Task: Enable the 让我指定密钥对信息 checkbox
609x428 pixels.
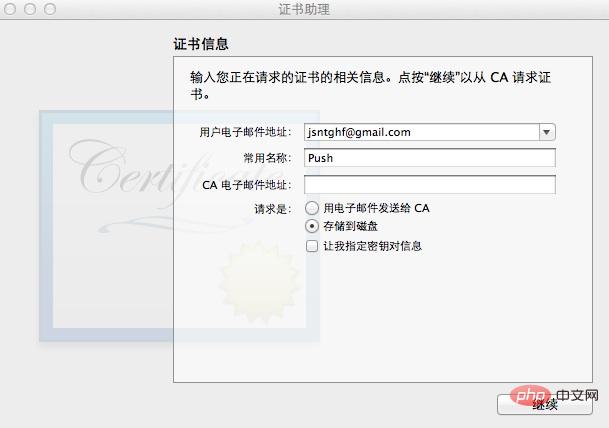Action: pos(312,246)
